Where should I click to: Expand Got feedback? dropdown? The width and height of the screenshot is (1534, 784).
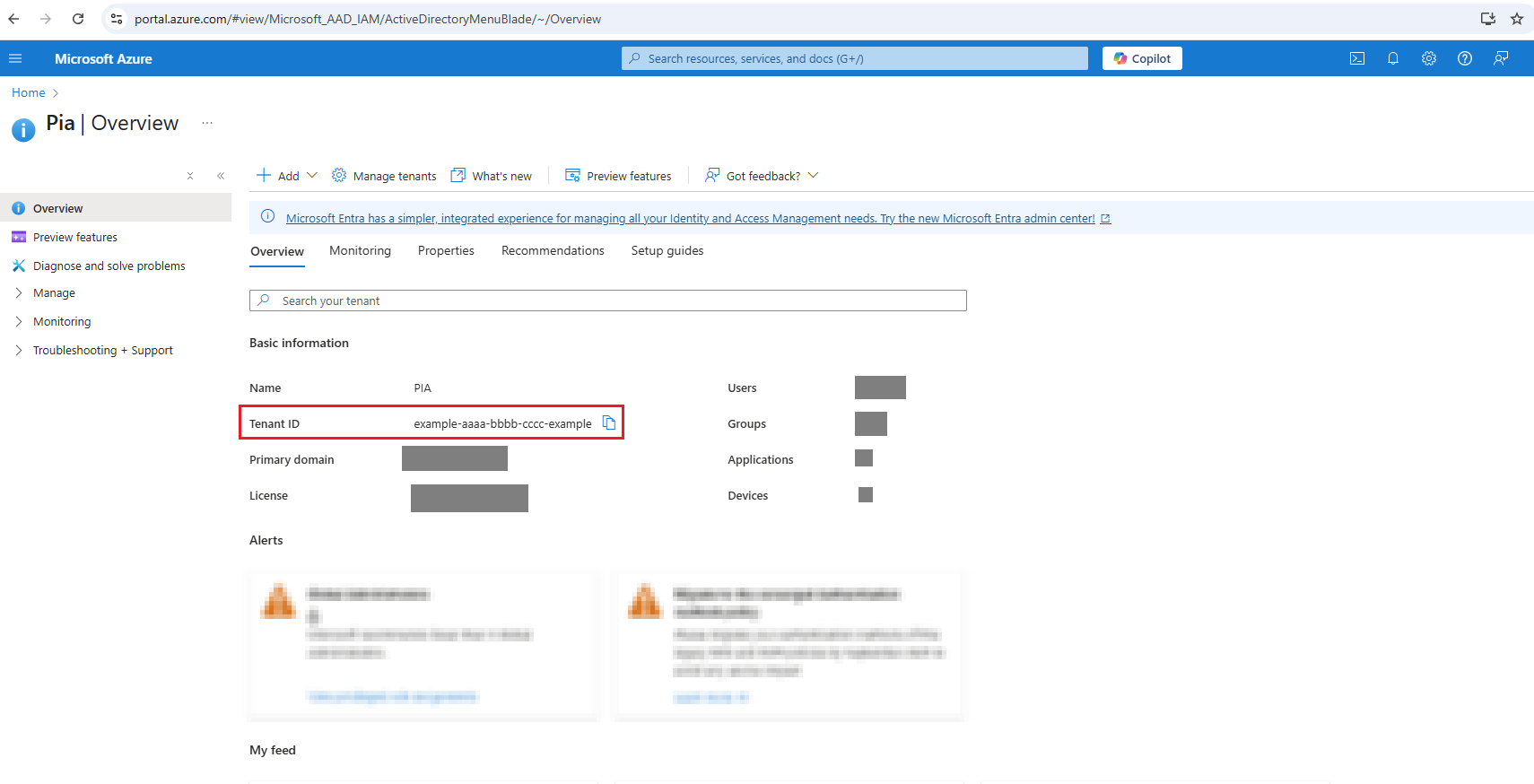coord(762,176)
